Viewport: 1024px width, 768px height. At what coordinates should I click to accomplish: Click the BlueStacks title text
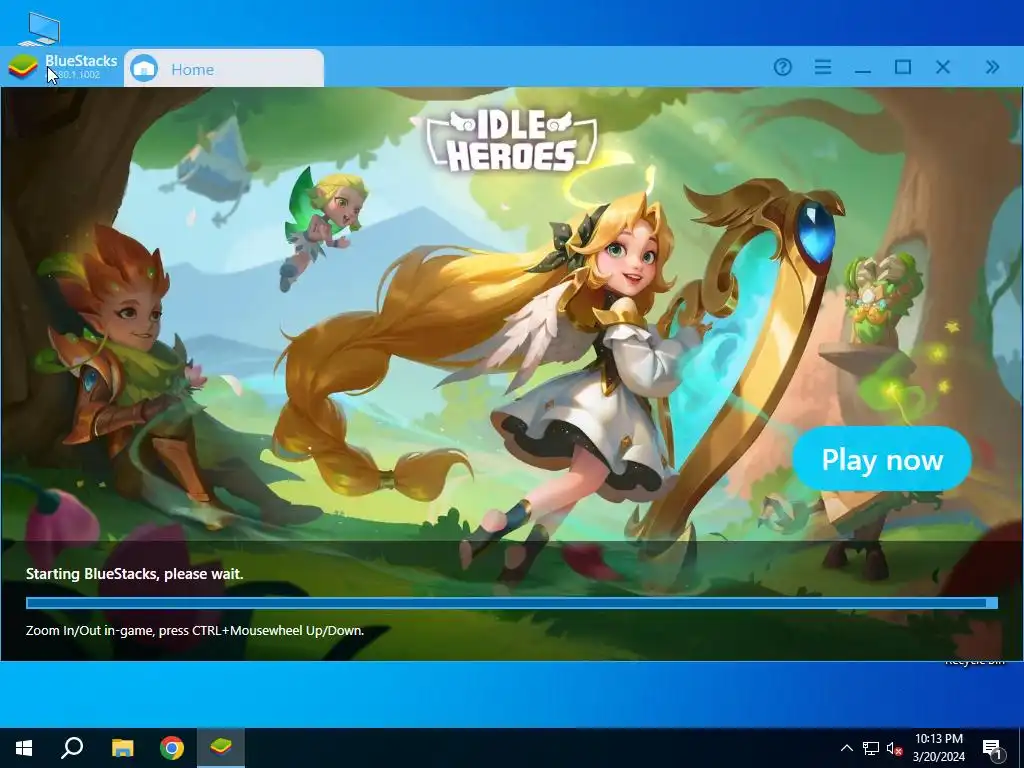tap(81, 61)
